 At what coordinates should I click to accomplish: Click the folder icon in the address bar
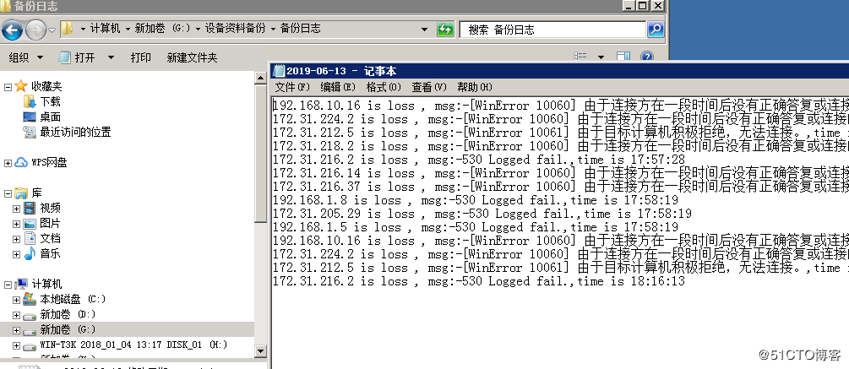point(68,29)
